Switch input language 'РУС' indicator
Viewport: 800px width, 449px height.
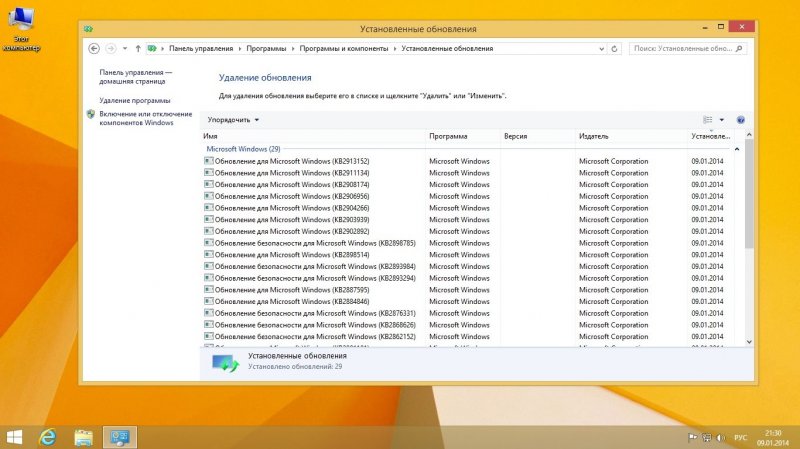point(740,437)
